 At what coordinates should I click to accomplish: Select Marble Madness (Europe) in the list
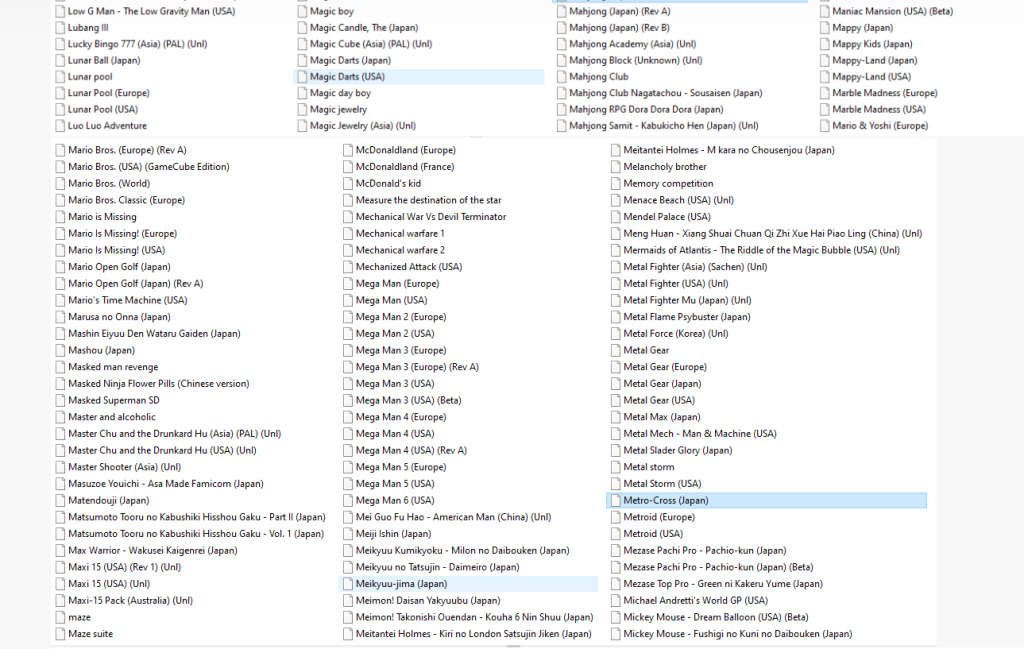[x=884, y=93]
